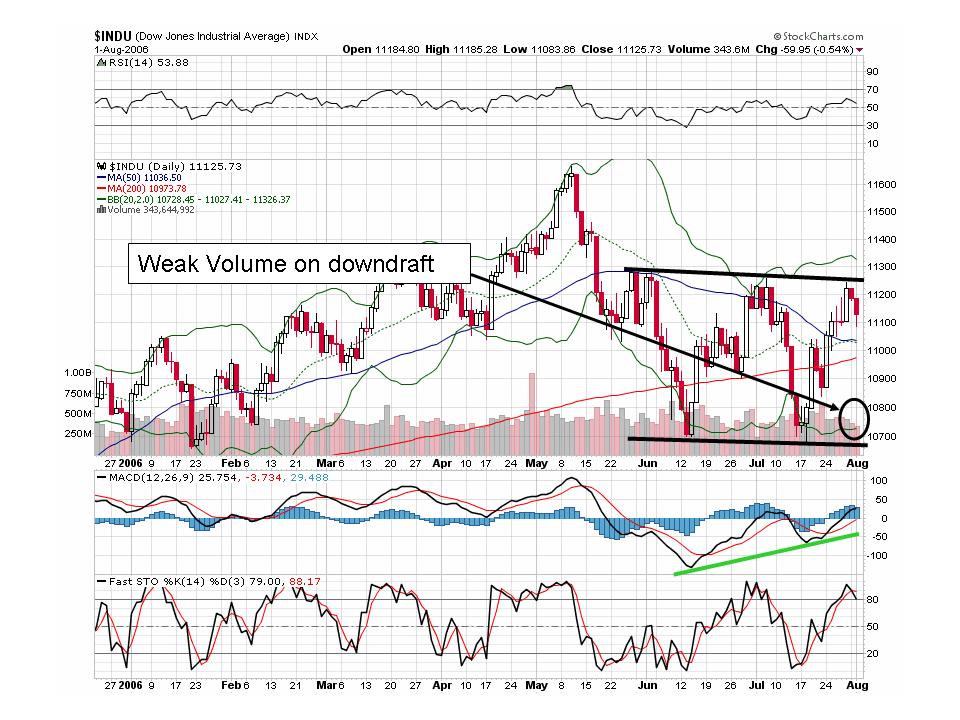Click the 10800 price axis label
Viewport: 960px width, 720px height.
[x=882, y=408]
